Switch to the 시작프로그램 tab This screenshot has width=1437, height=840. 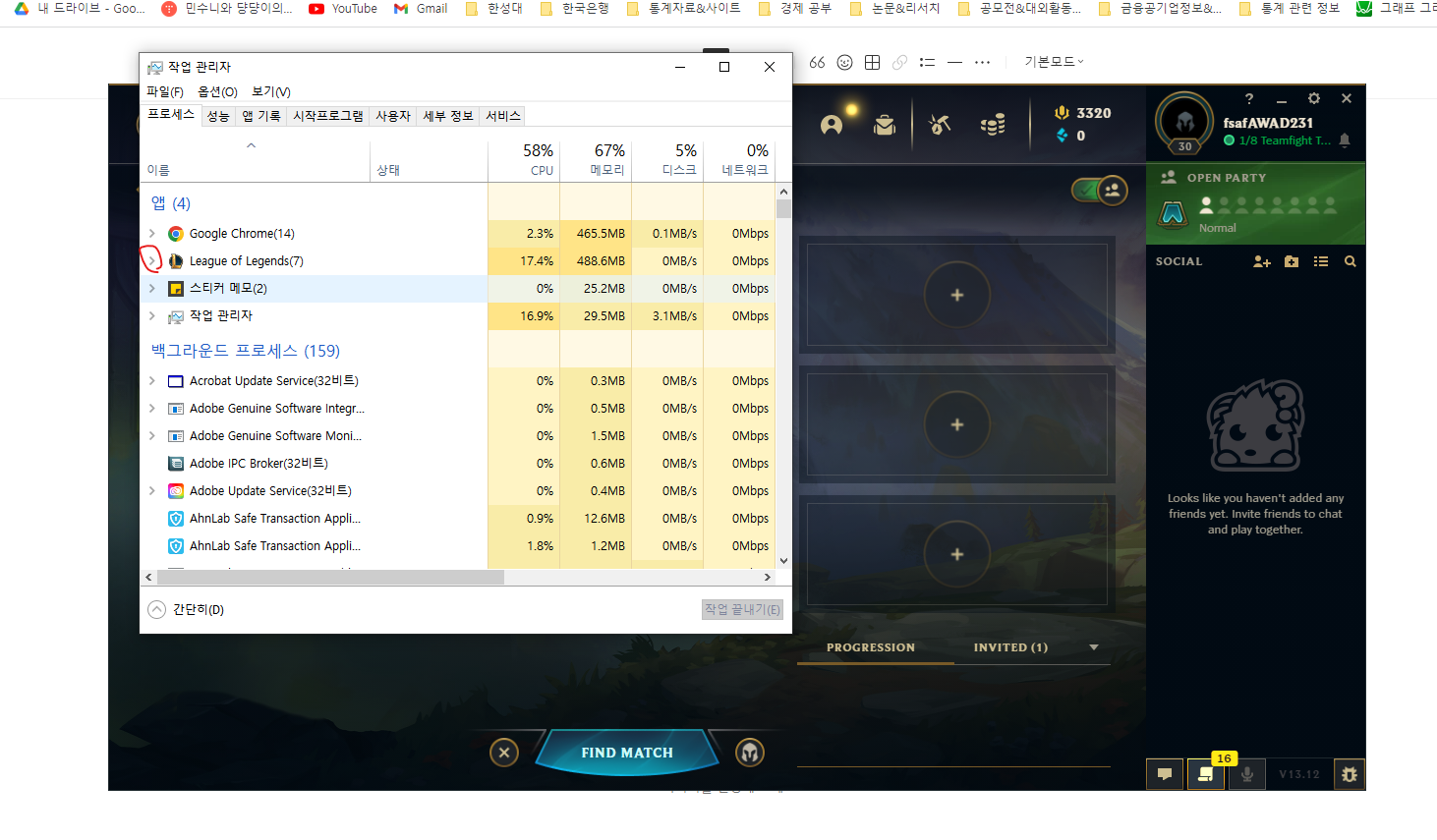pos(328,116)
